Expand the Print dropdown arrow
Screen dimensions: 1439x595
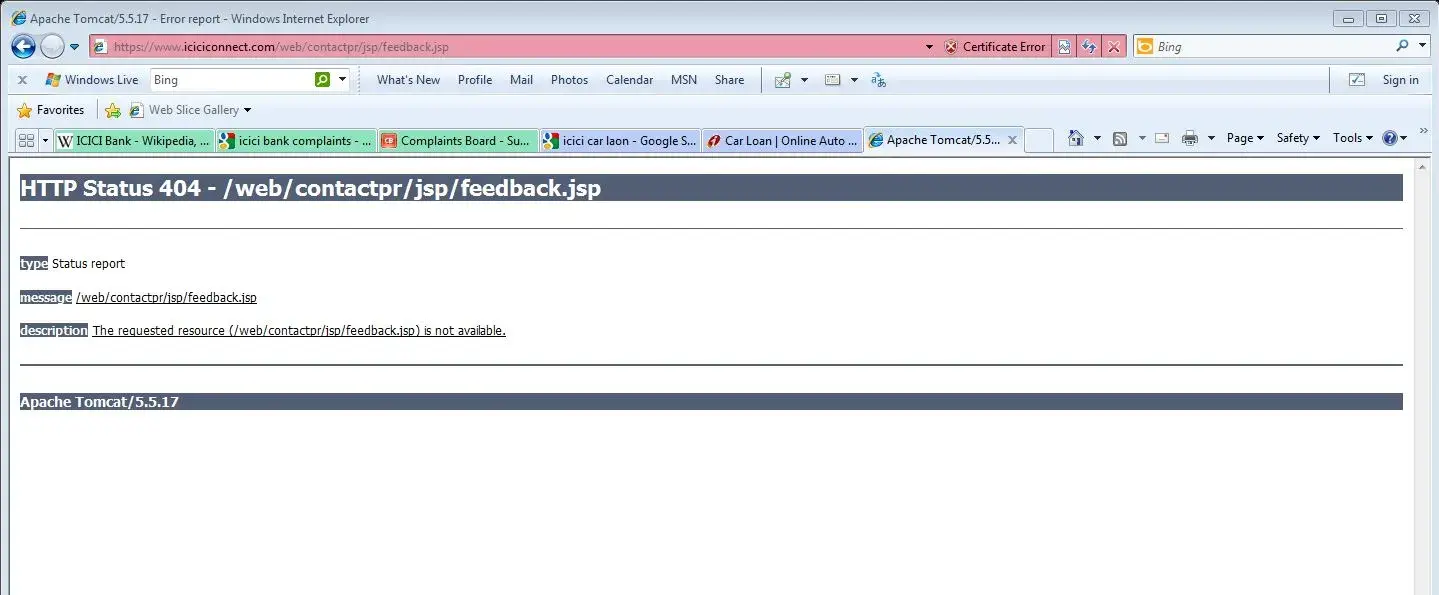tap(1211, 138)
